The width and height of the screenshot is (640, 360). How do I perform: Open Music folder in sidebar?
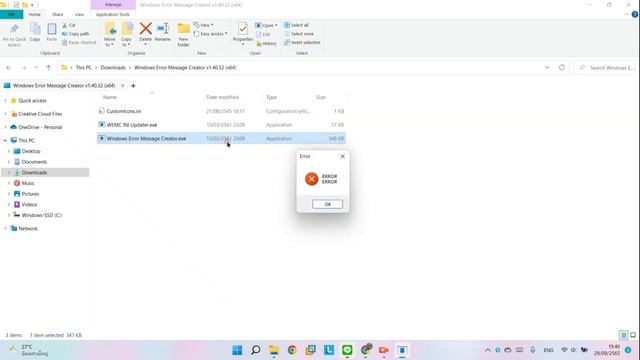28,183
